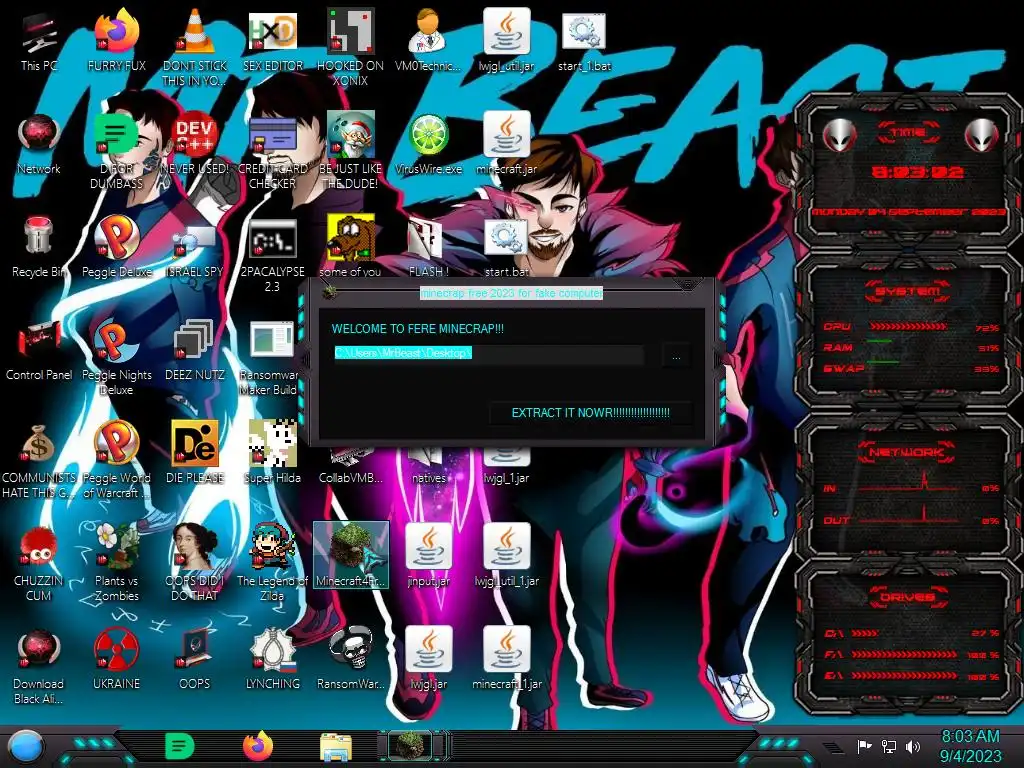Screen dimensions: 1024x768
Task: Click the CPU usage bar in widget
Action: pyautogui.click(x=908, y=327)
